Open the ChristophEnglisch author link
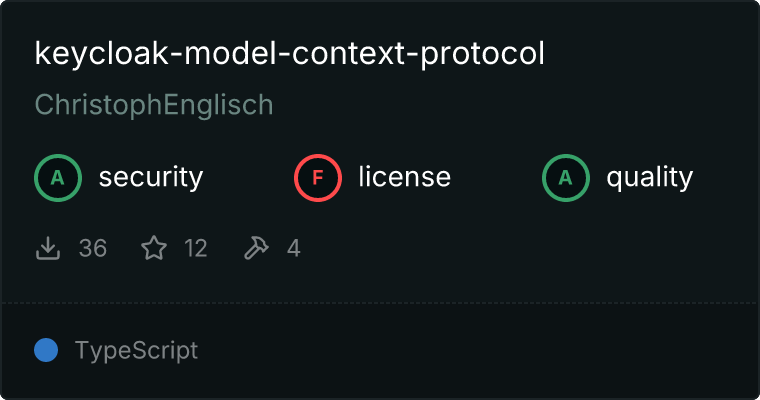Viewport: 760px width, 400px height. [x=154, y=105]
